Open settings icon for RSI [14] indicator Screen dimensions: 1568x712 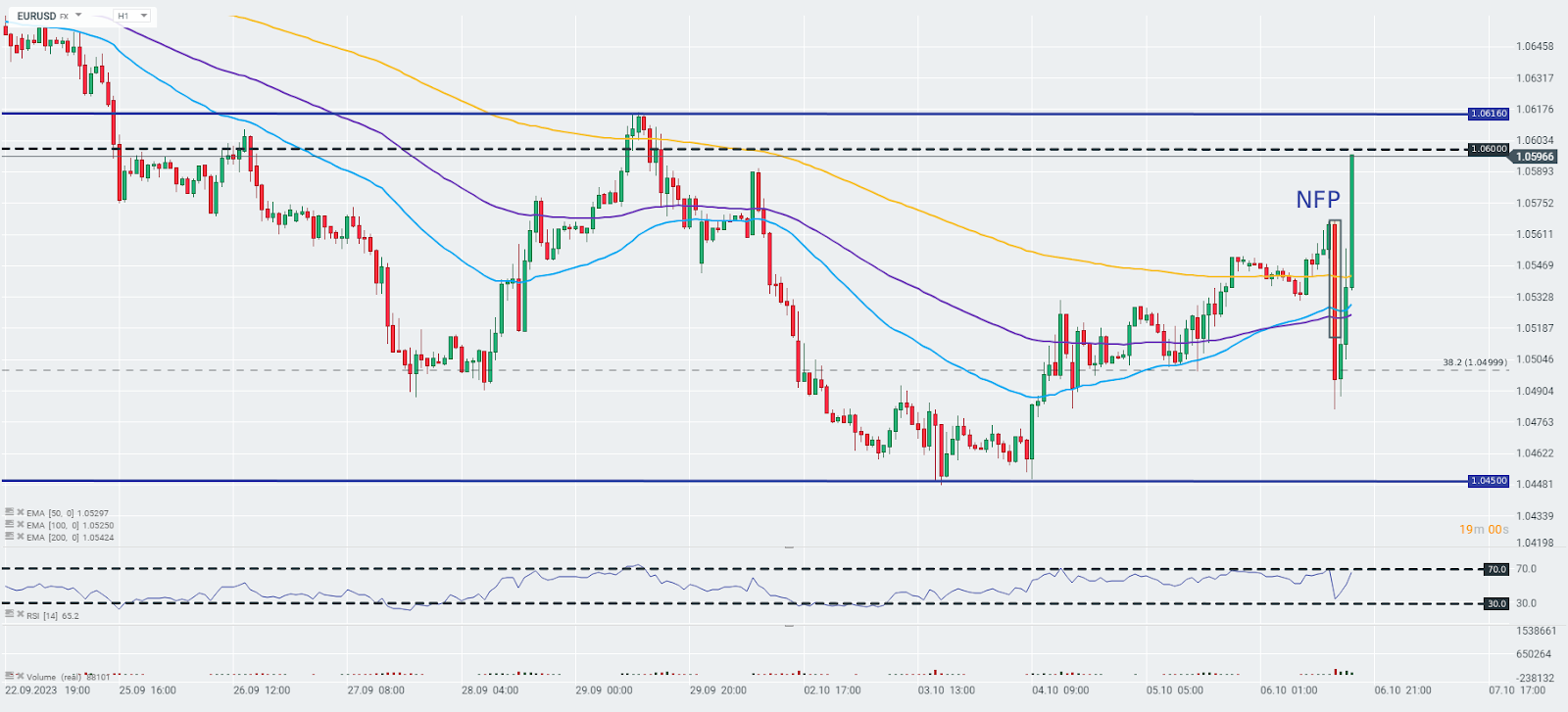pyautogui.click(x=9, y=614)
